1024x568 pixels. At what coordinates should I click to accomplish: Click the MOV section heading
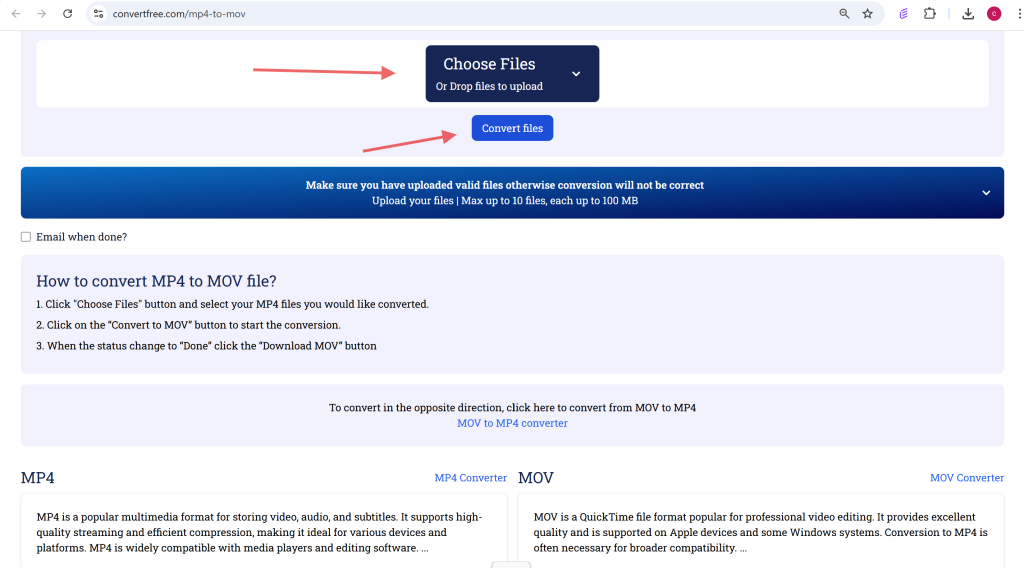[x=536, y=478]
